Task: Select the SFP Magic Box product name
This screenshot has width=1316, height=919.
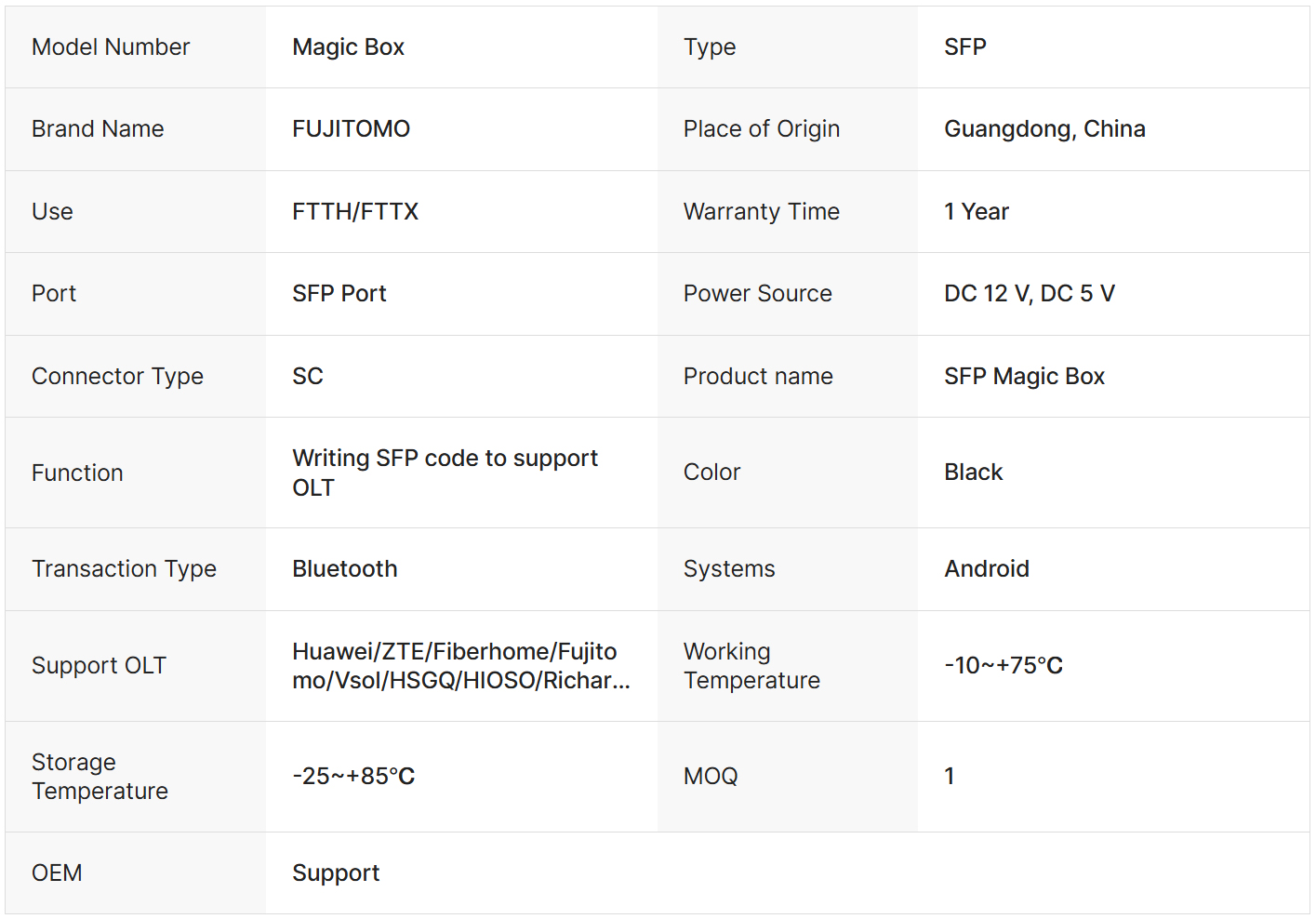Action: pos(1023,377)
